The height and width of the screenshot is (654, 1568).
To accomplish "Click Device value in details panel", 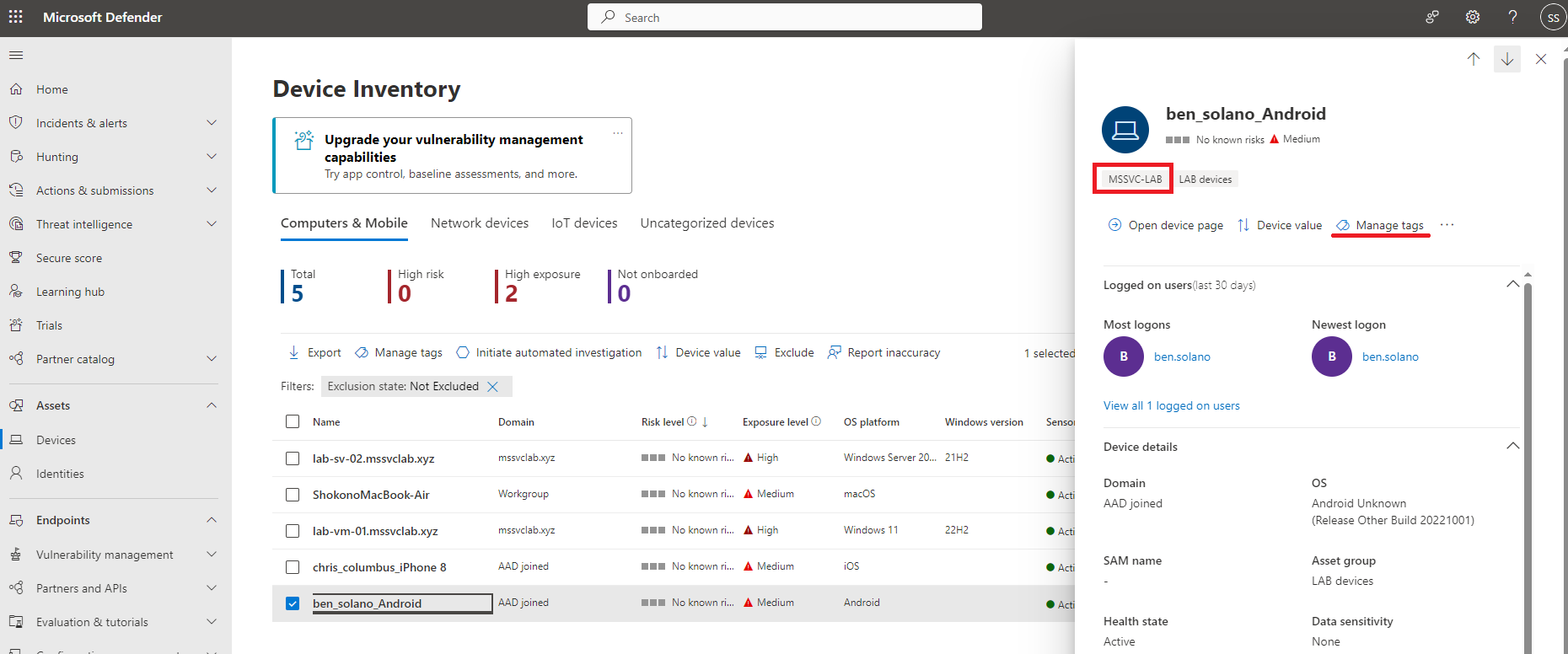I will click(1280, 225).
